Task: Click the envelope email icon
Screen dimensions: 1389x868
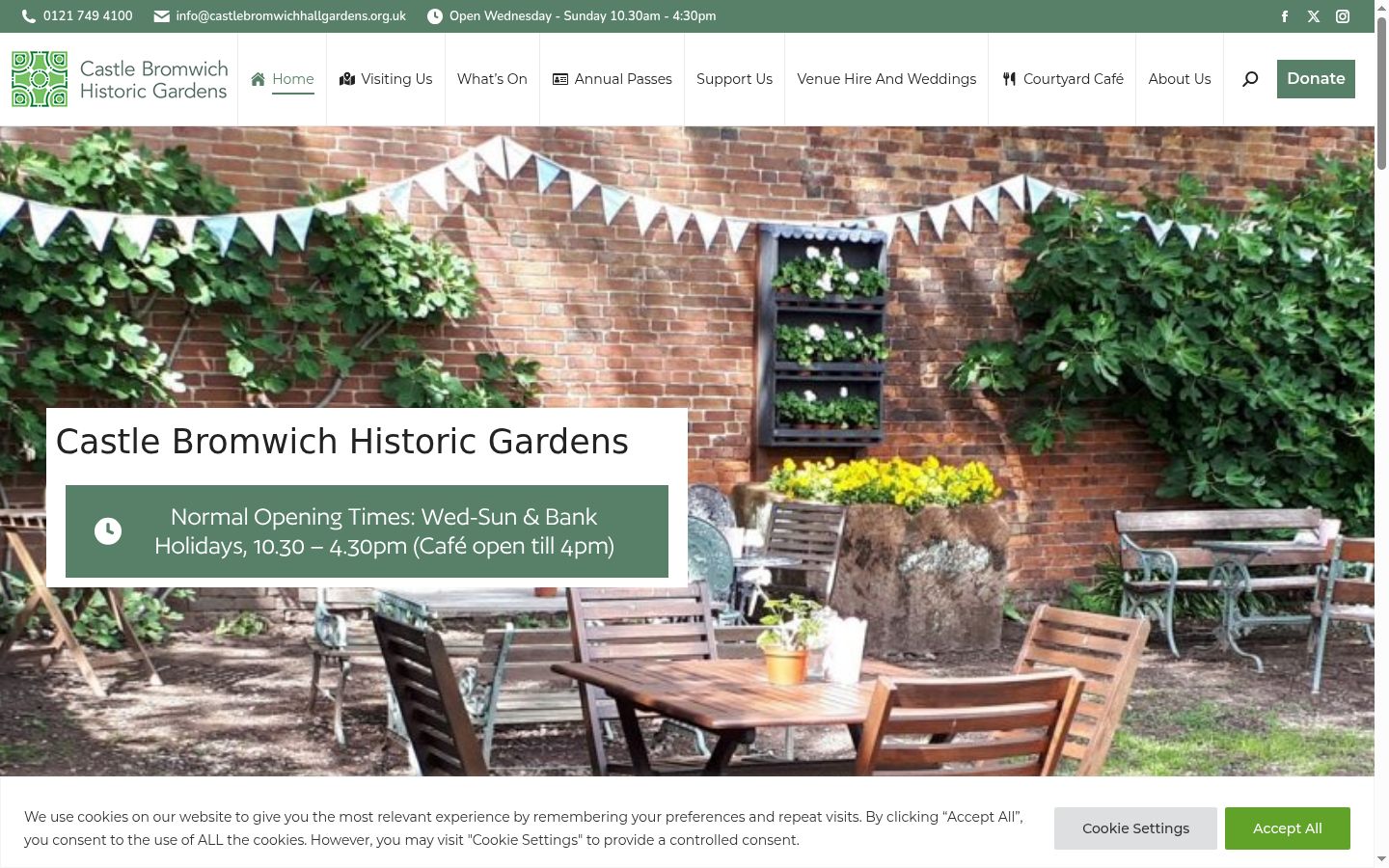Action: (162, 16)
